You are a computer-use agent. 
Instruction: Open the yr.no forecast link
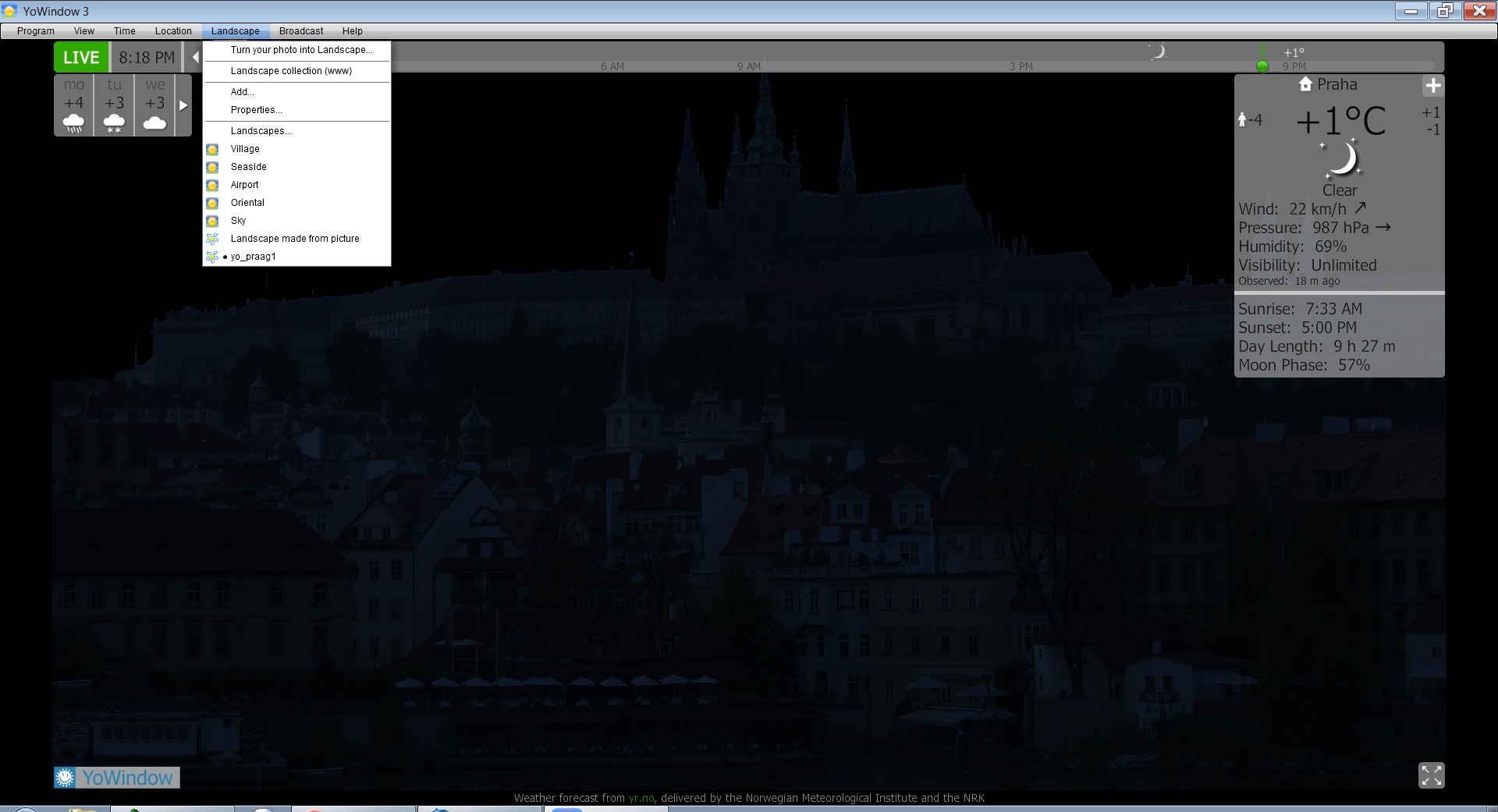tap(641, 798)
